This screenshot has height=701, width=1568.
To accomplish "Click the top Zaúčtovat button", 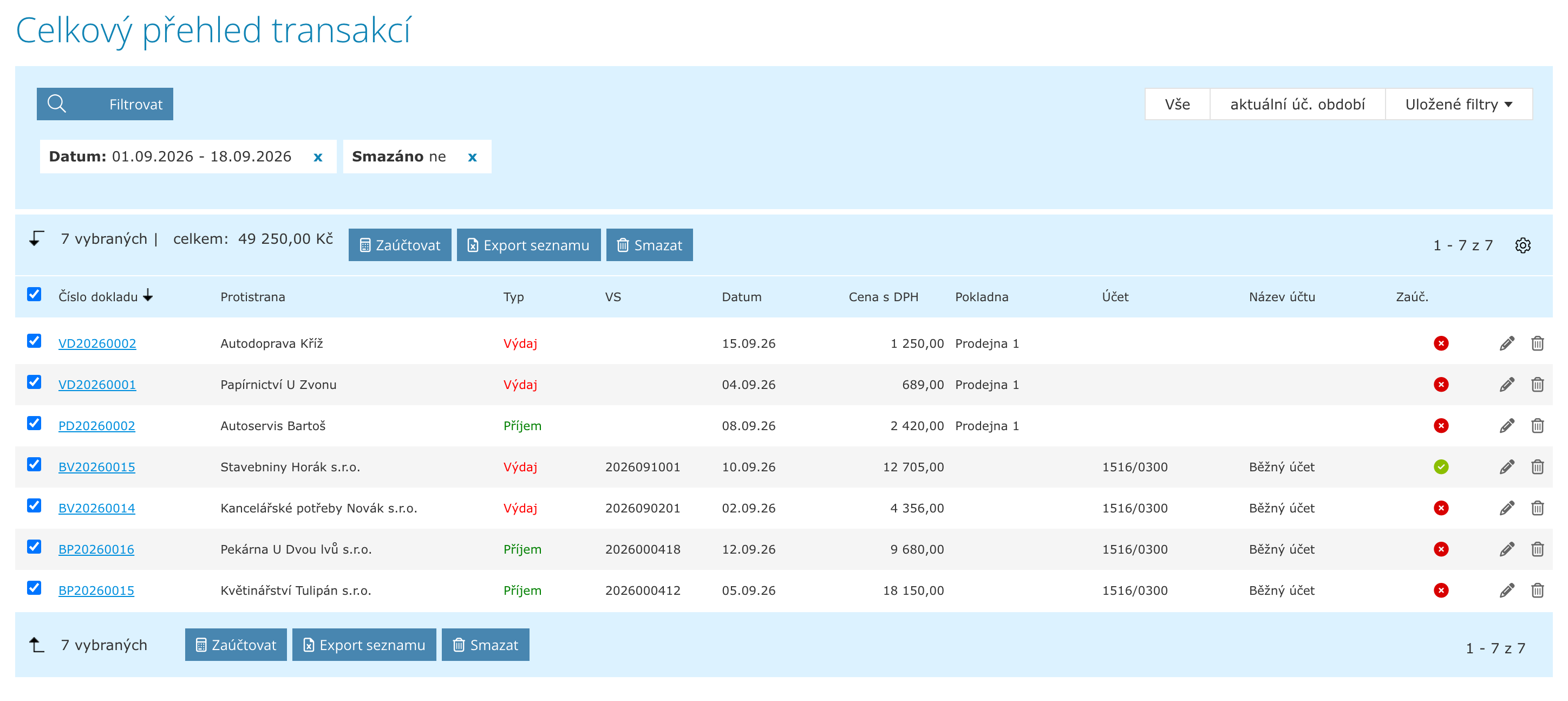I will click(399, 245).
